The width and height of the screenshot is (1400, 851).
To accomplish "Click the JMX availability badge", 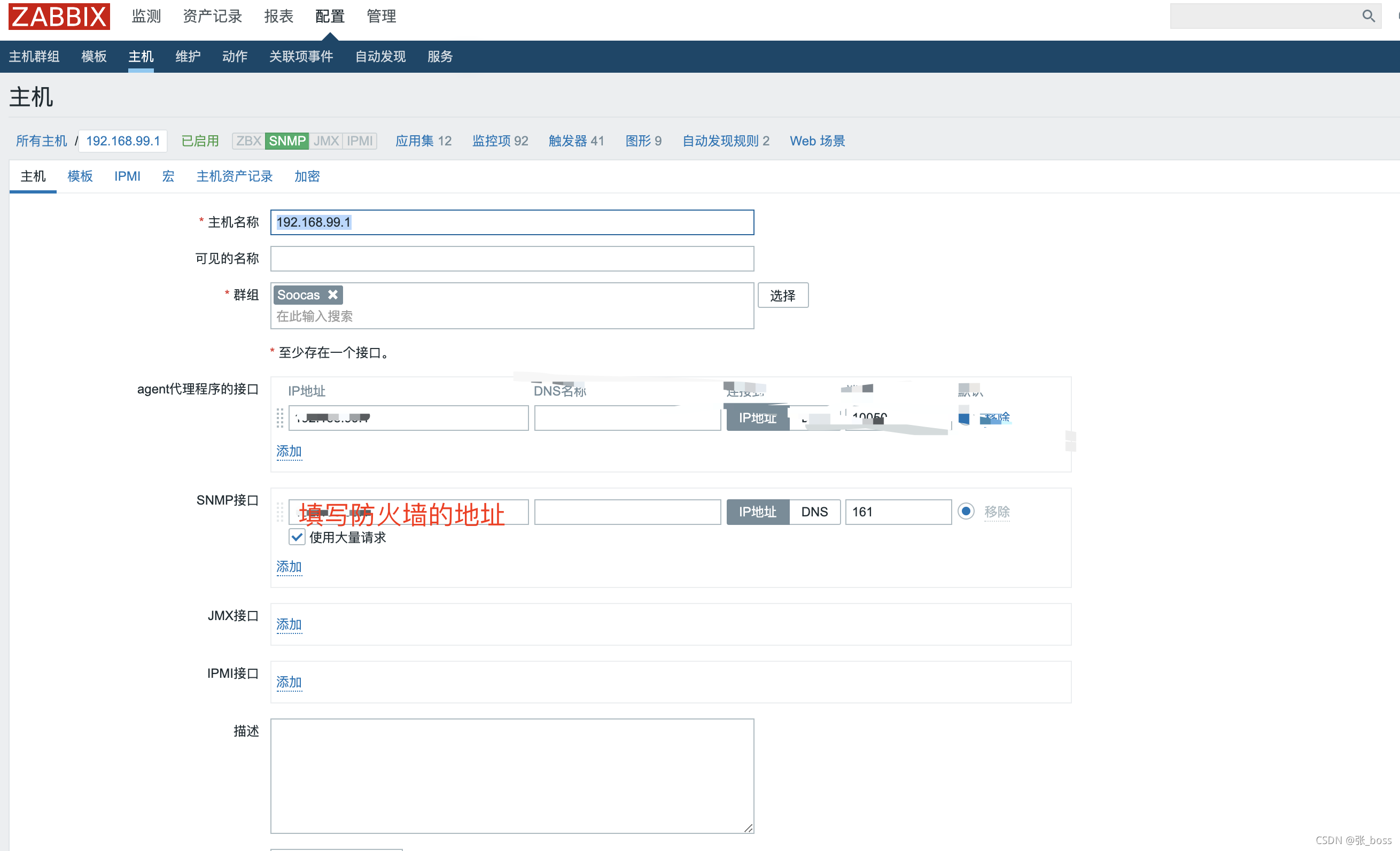I will tap(326, 141).
